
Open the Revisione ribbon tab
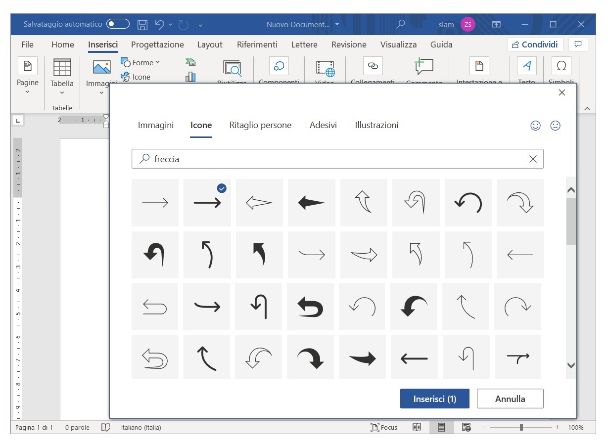[x=349, y=44]
